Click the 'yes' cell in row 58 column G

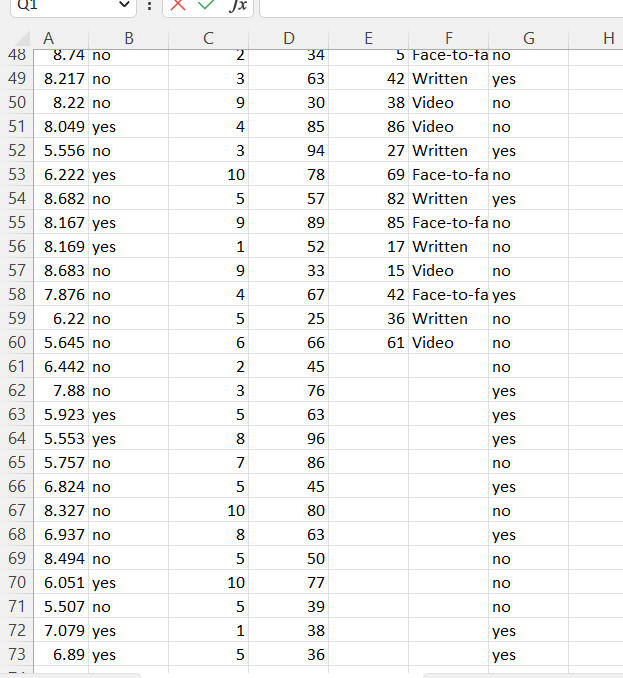tap(529, 294)
